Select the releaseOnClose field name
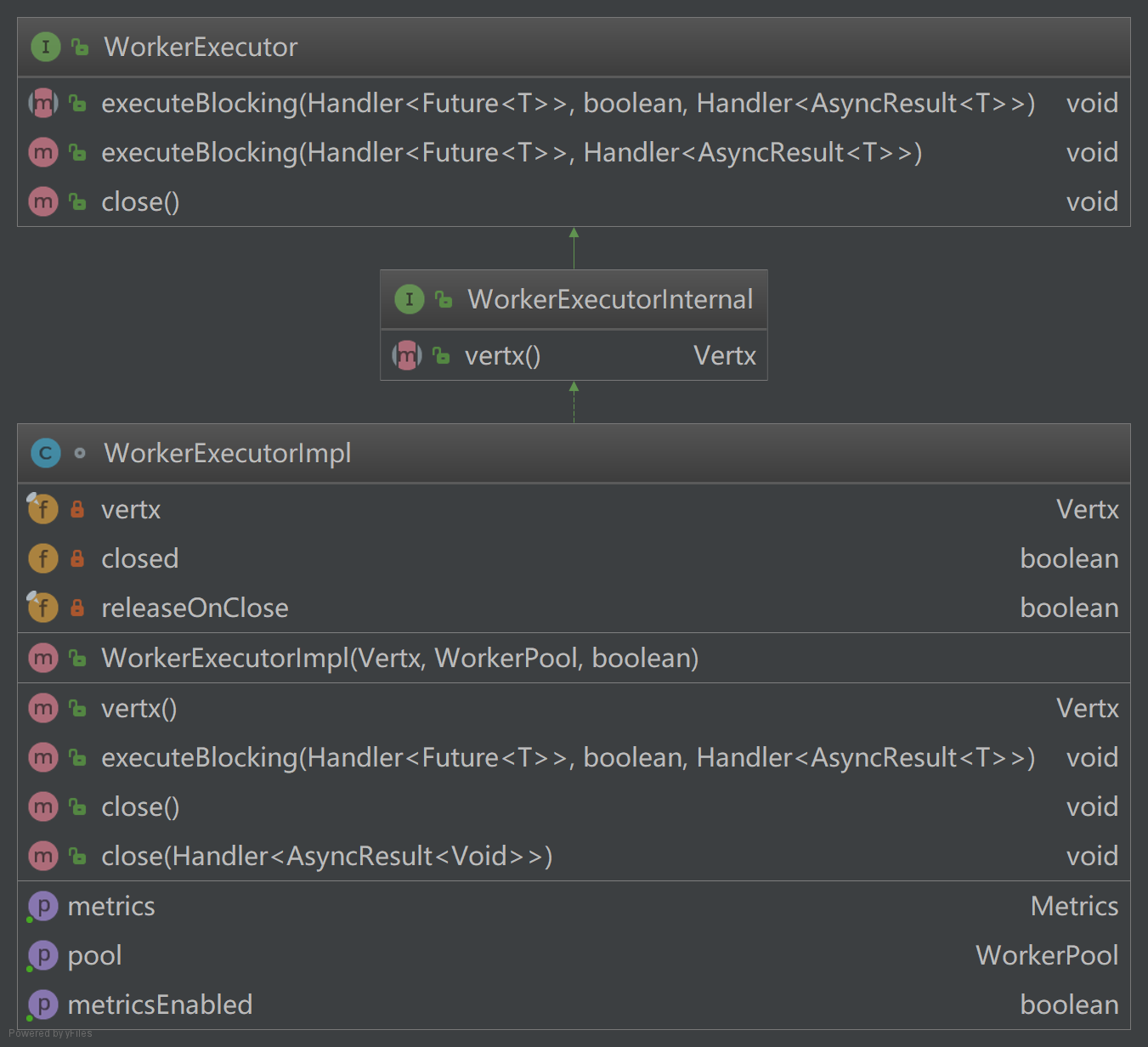 [195, 608]
